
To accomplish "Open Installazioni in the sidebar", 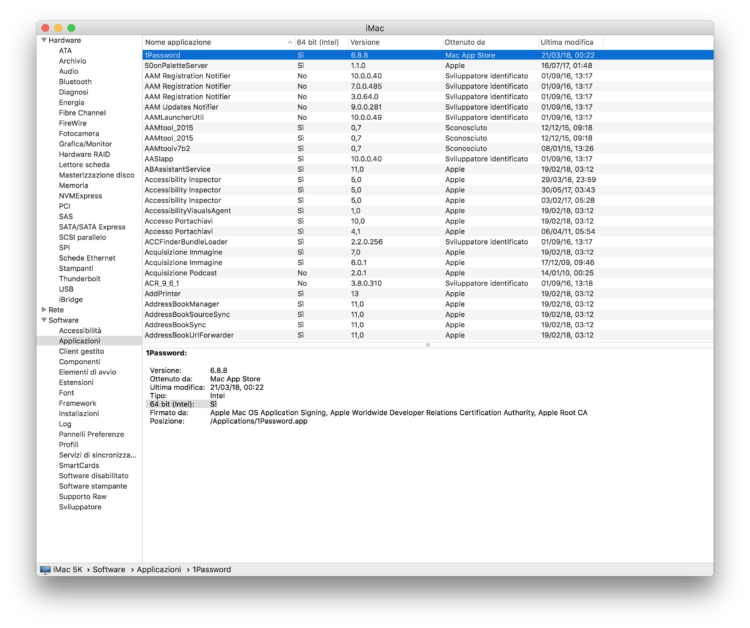I will pyautogui.click(x=79, y=413).
